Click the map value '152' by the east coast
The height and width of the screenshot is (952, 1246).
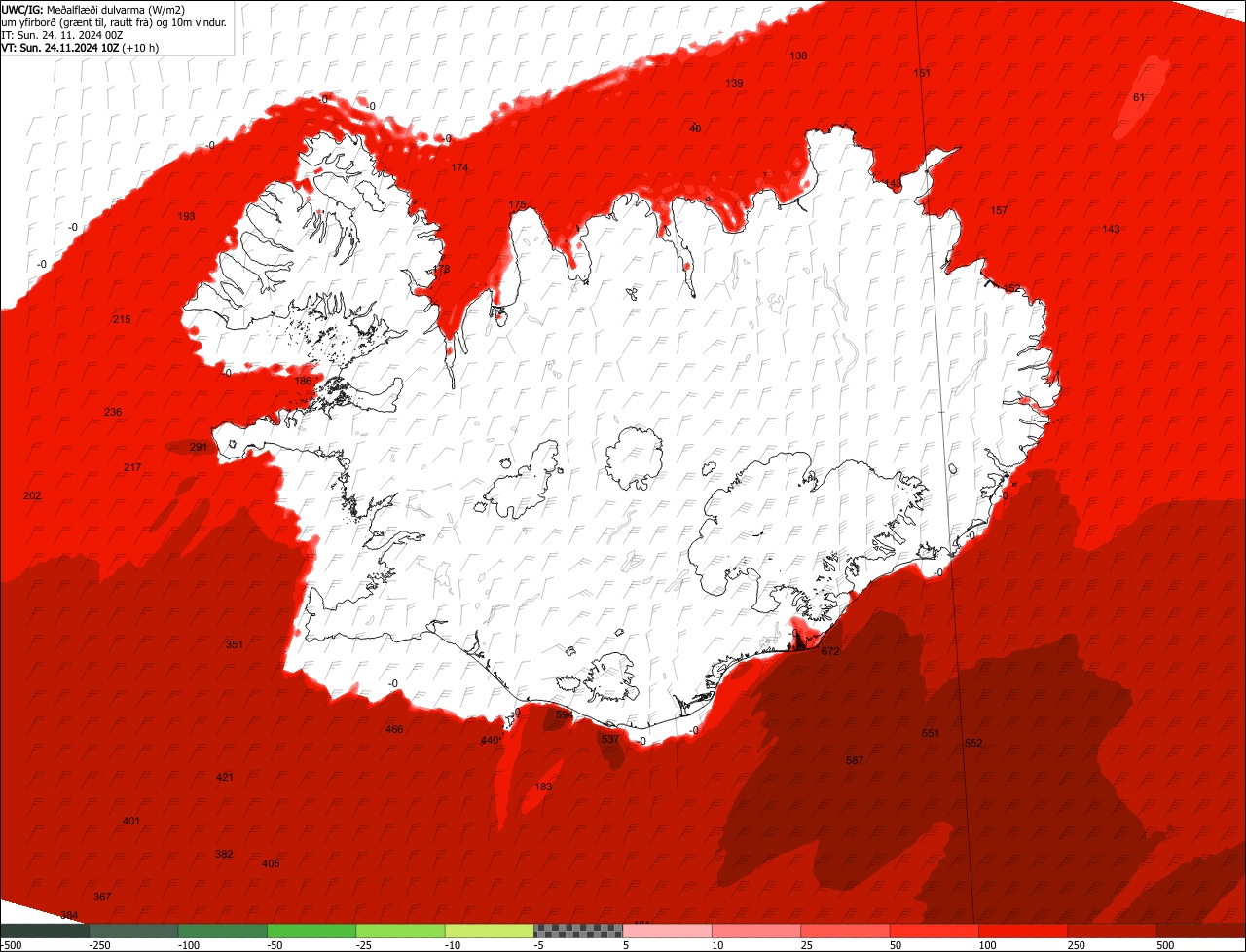pyautogui.click(x=1012, y=288)
